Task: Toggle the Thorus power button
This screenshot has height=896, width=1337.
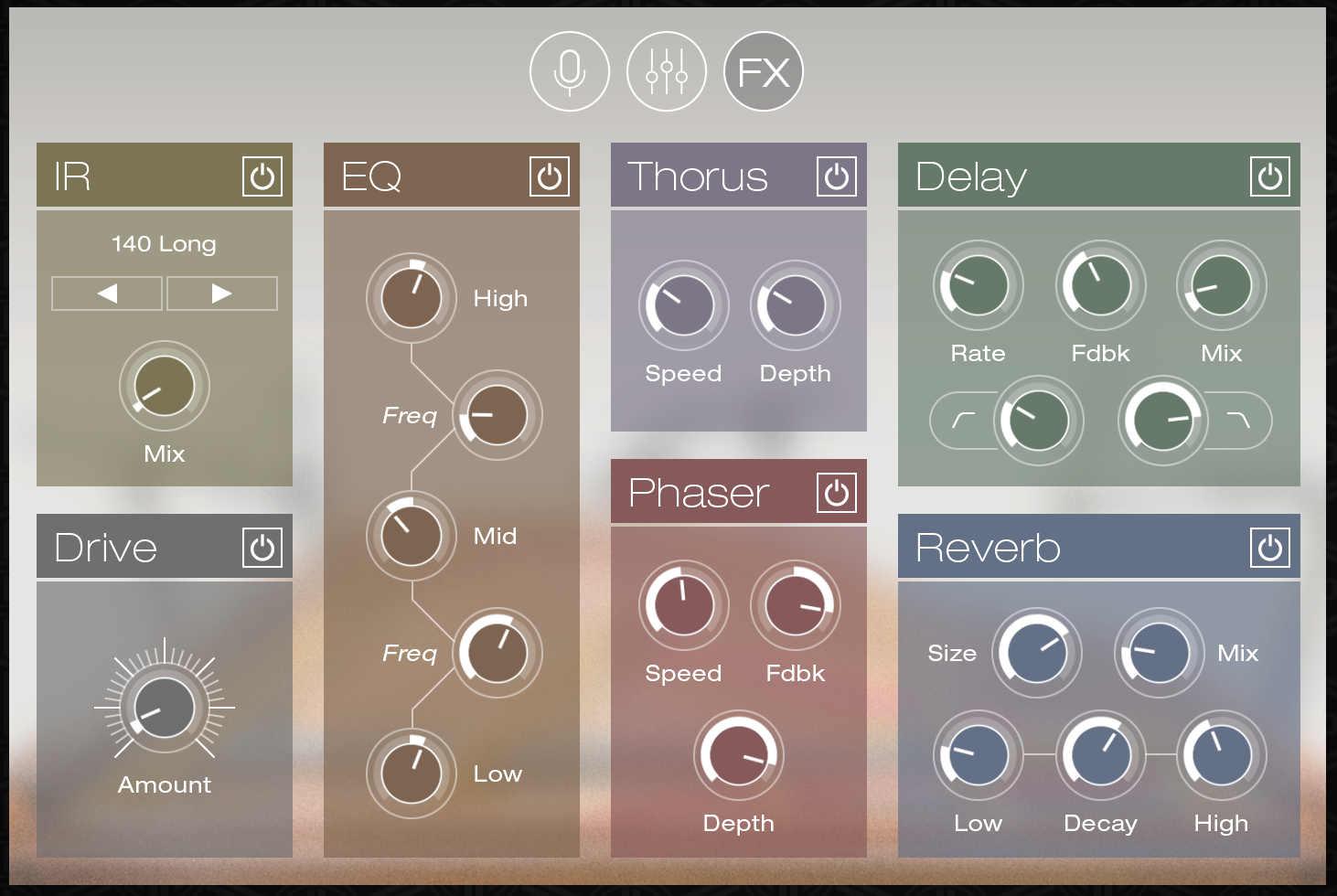Action: point(837,176)
